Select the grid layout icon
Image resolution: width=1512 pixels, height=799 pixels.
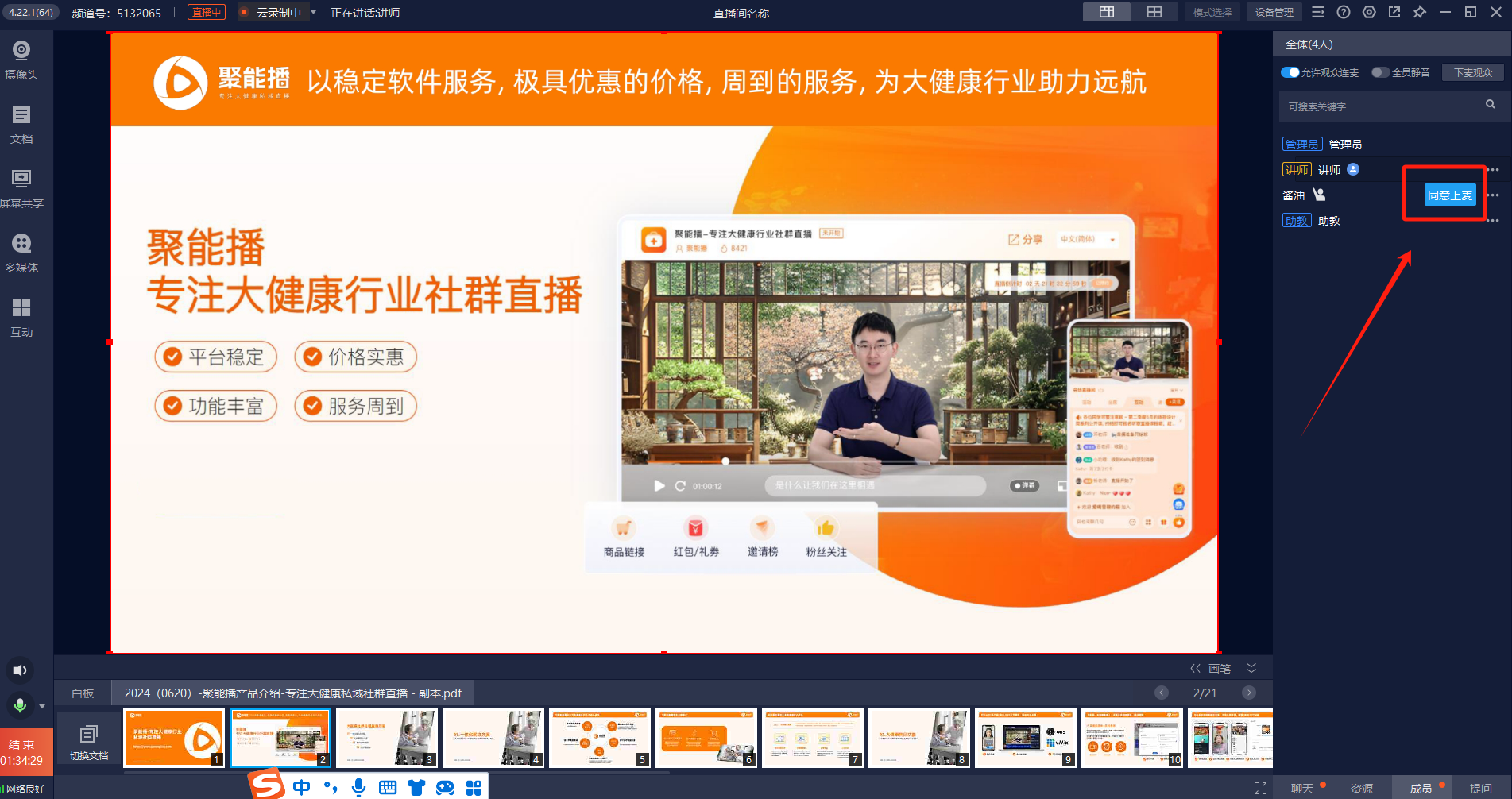pos(1154,12)
